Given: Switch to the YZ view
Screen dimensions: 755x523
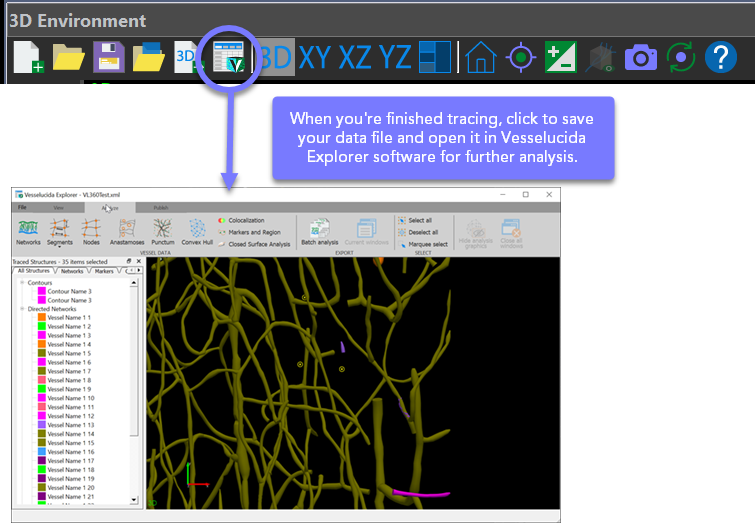Looking at the screenshot, I should (394, 58).
